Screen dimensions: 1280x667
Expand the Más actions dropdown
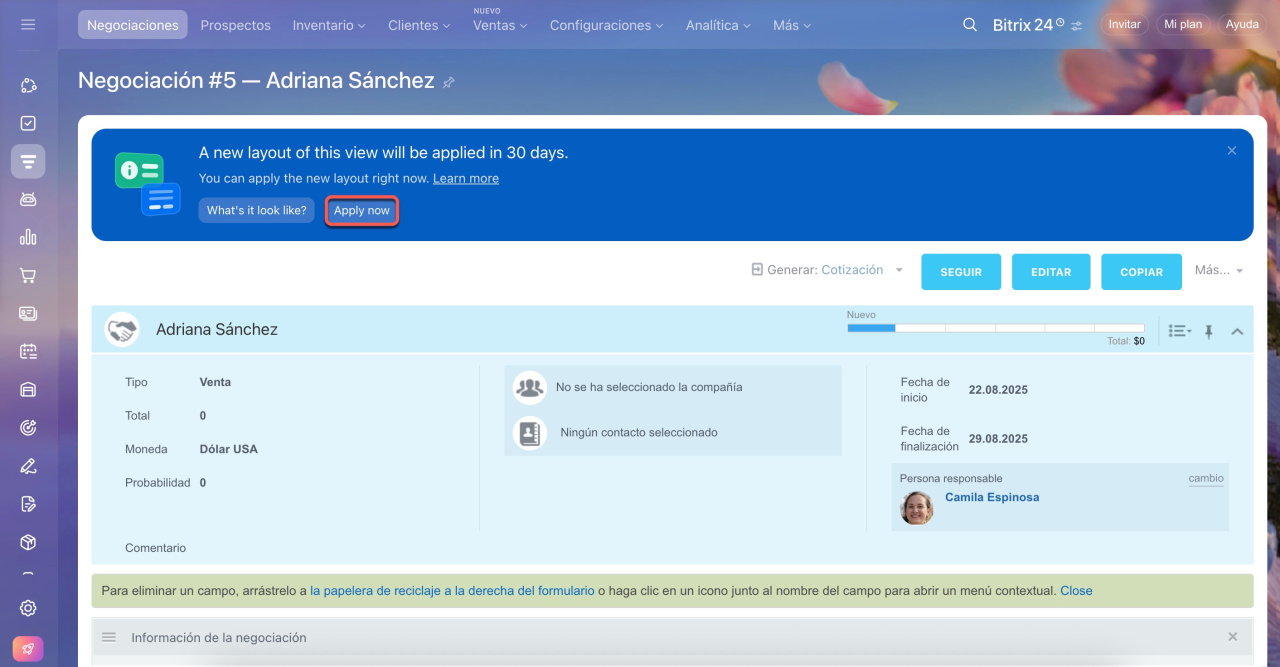point(1218,271)
